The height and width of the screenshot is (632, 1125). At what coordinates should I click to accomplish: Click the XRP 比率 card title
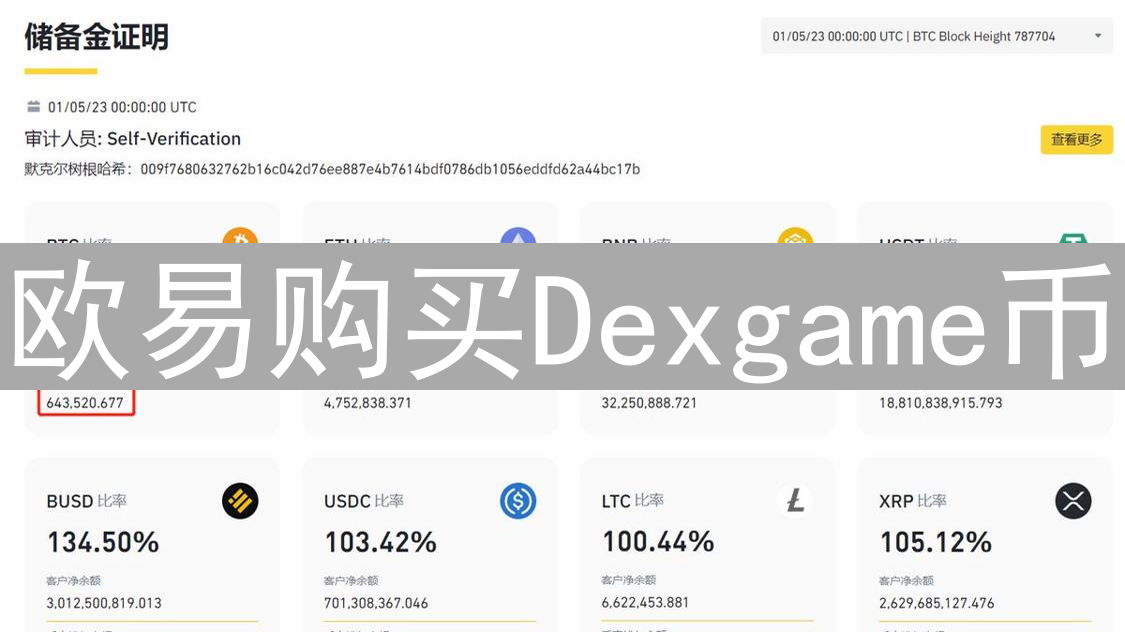913,501
